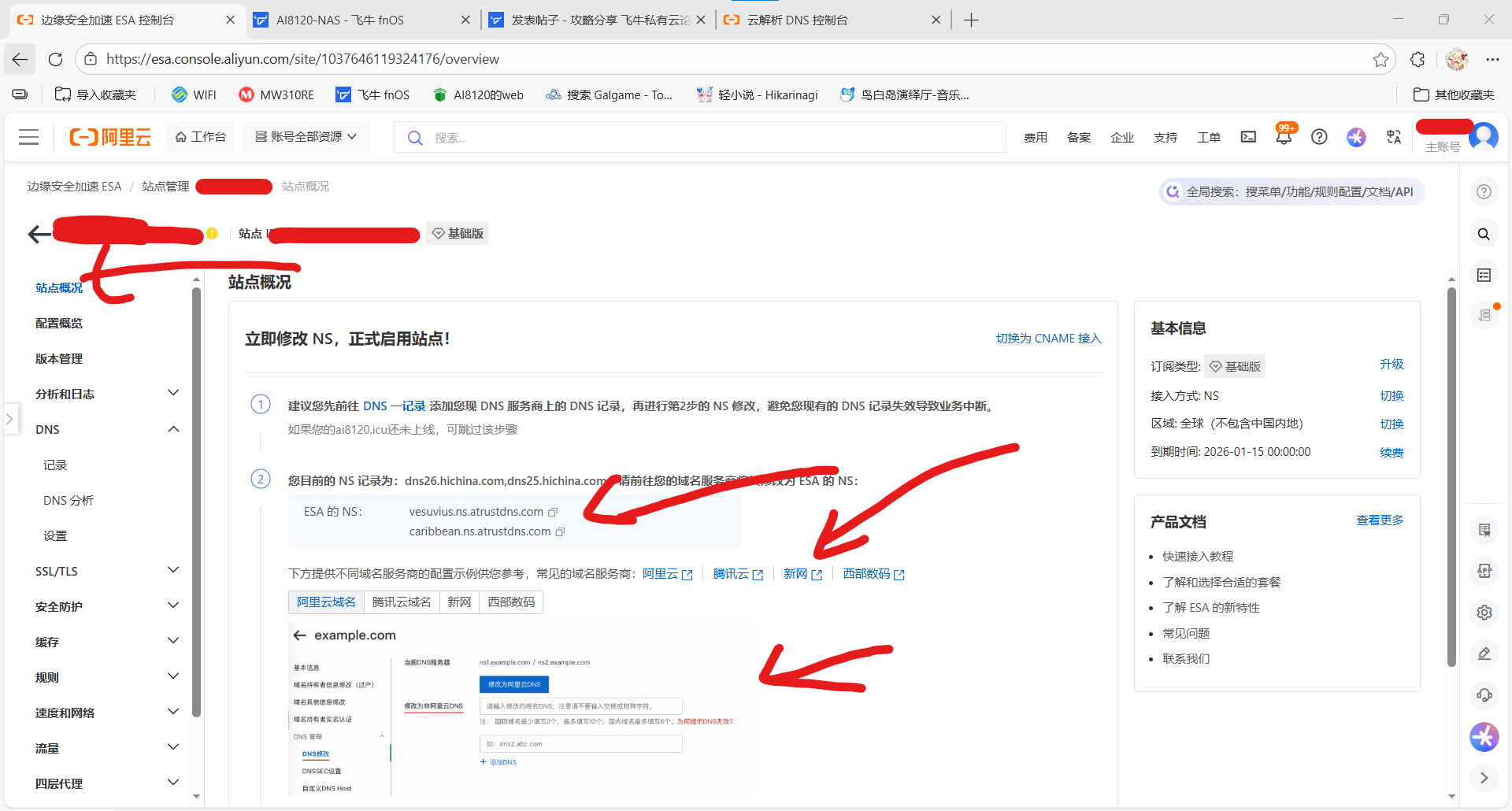Click the Aliyun logo
The height and width of the screenshot is (811, 1512).
coord(110,137)
